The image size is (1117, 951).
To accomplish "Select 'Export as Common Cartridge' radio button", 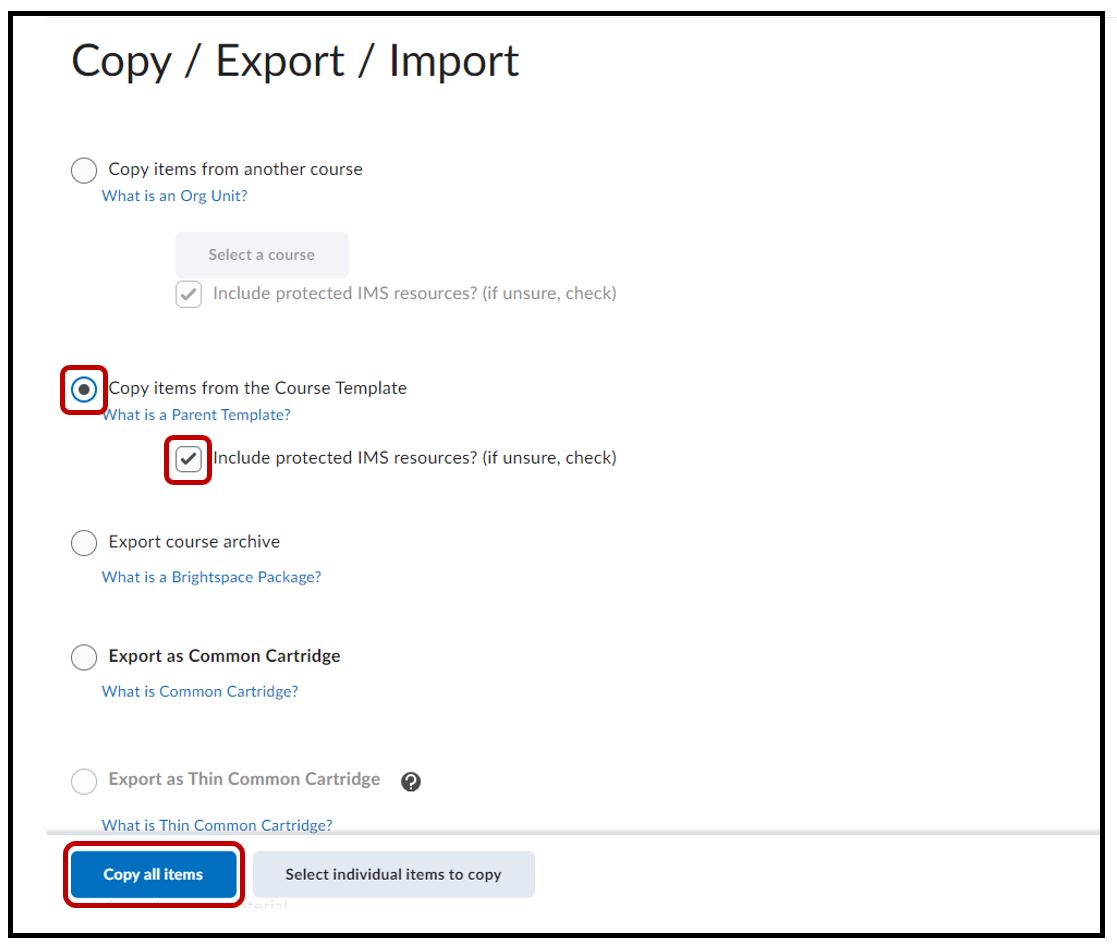I will 85,658.
